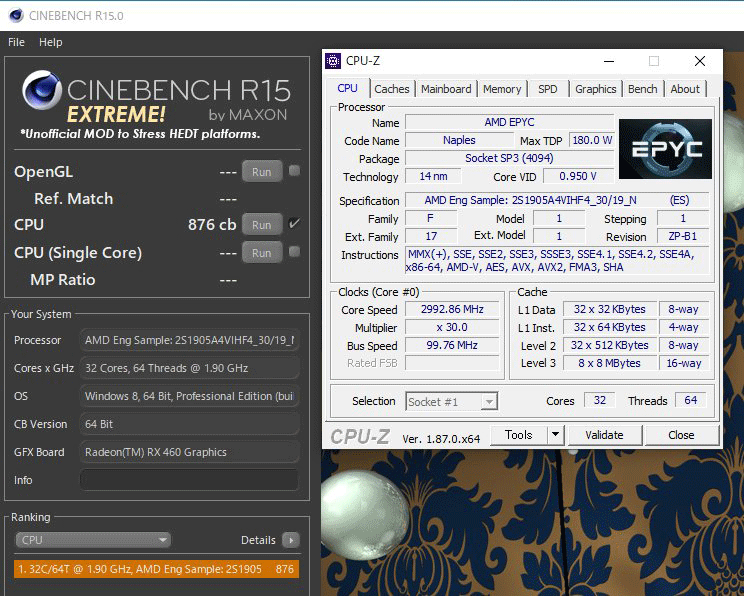Switch to the Bench tab
The width and height of the screenshot is (744, 596).
click(642, 89)
